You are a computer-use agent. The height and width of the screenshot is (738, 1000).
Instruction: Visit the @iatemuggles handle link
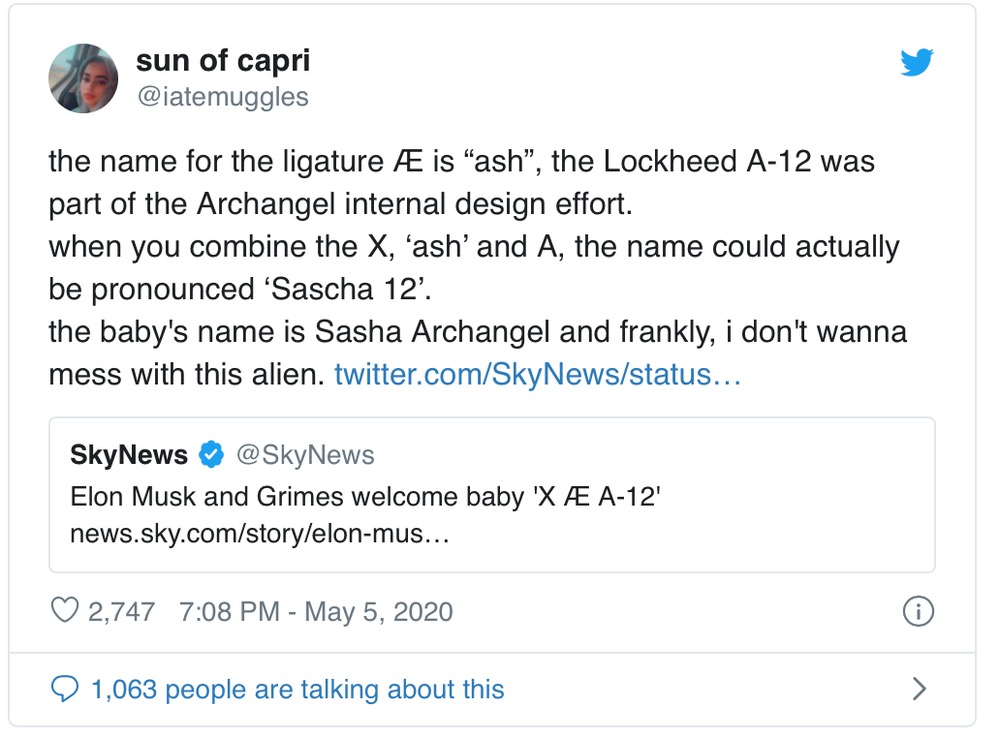[x=222, y=96]
